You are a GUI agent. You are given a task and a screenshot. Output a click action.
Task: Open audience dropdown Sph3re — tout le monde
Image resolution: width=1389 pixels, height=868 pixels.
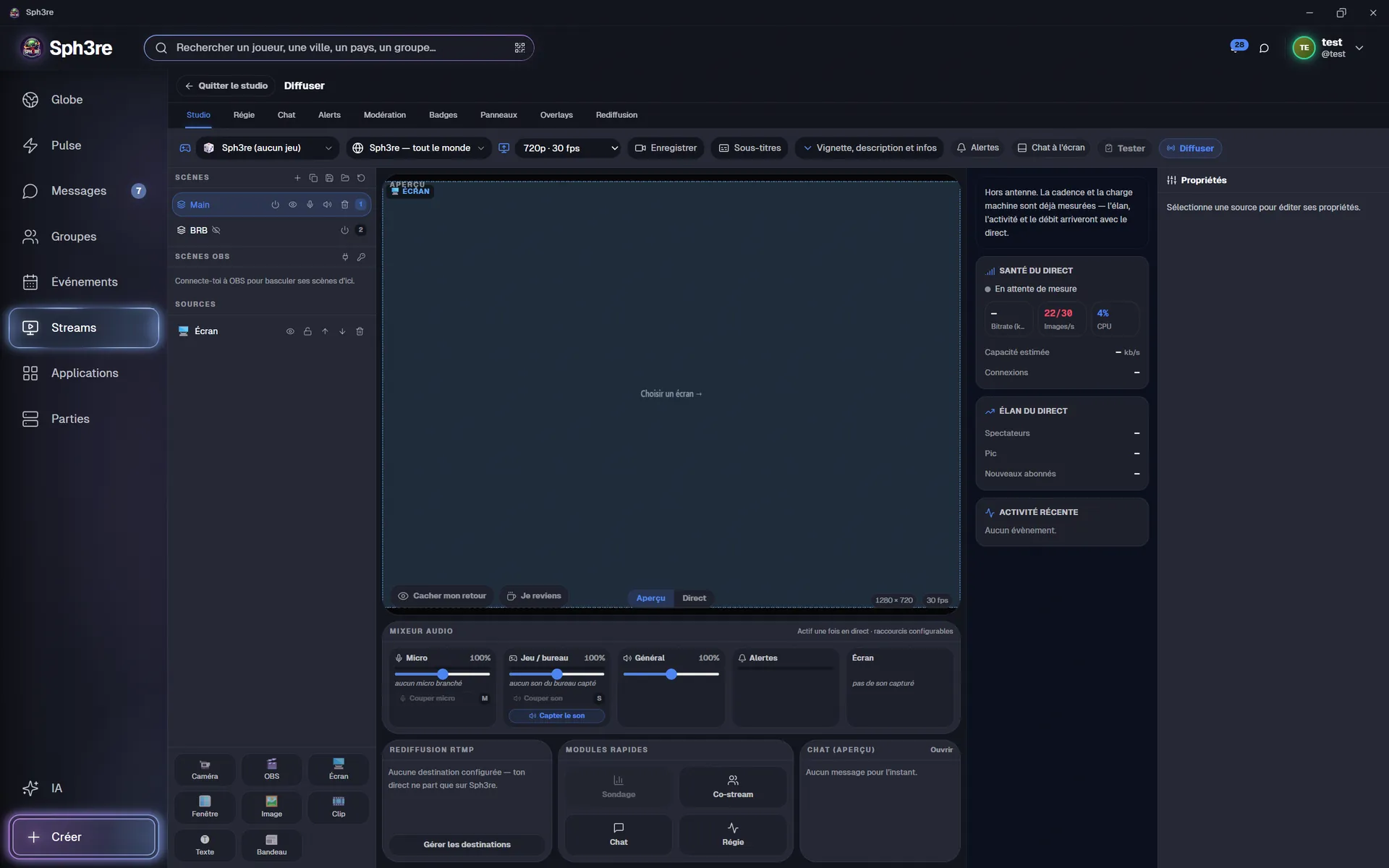418,148
